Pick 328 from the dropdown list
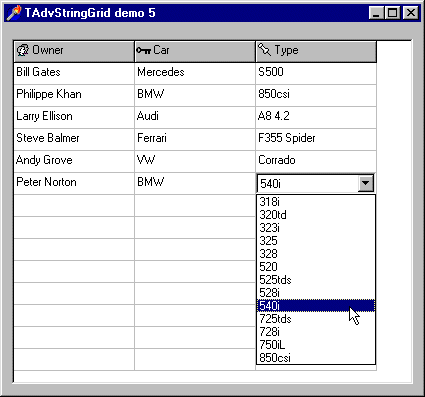Screen dimensions: 425x397 [316, 254]
